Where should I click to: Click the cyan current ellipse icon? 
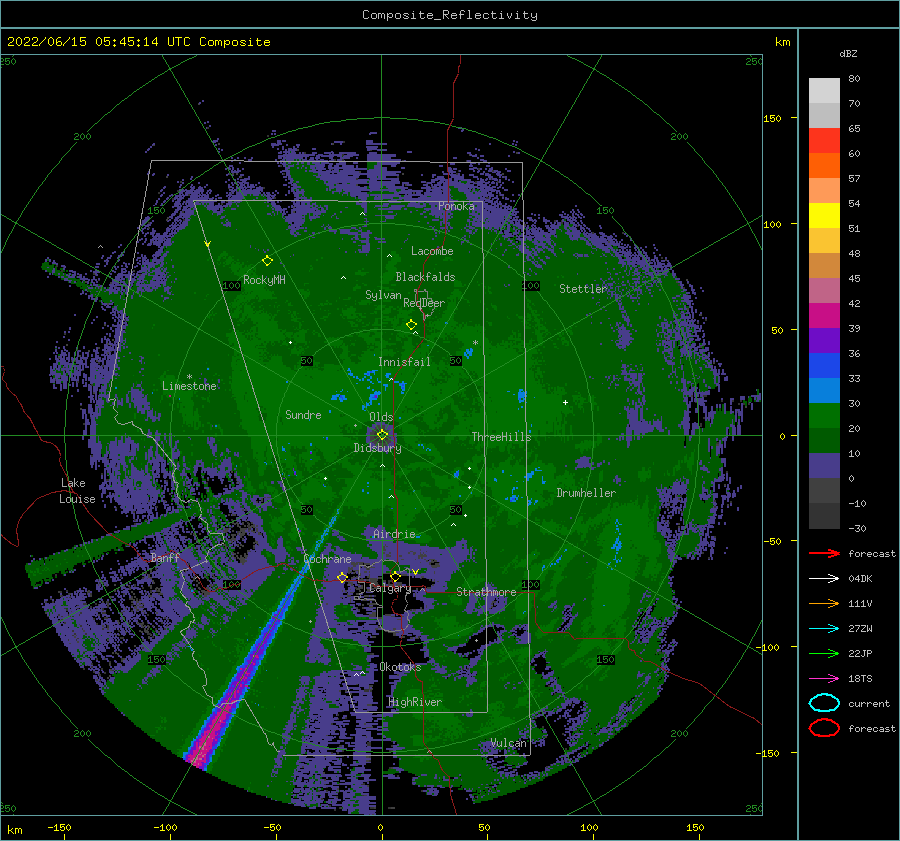coord(824,703)
